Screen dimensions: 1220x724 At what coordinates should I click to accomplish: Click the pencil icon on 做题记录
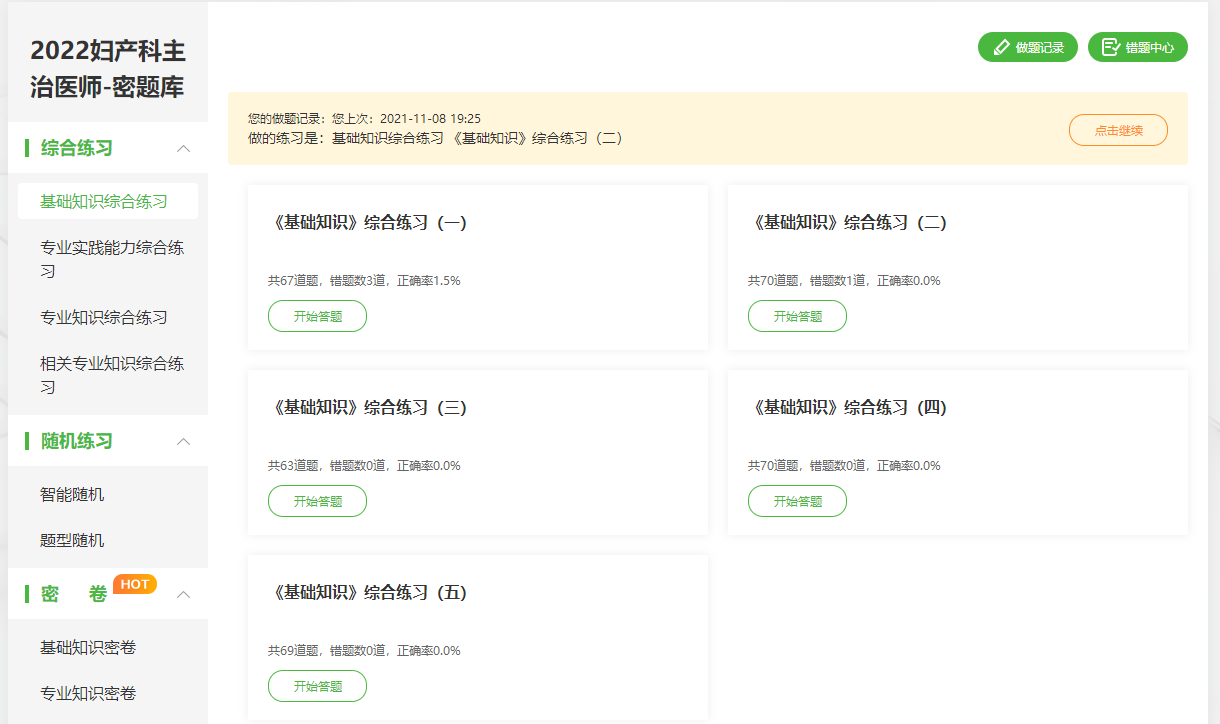click(1001, 47)
